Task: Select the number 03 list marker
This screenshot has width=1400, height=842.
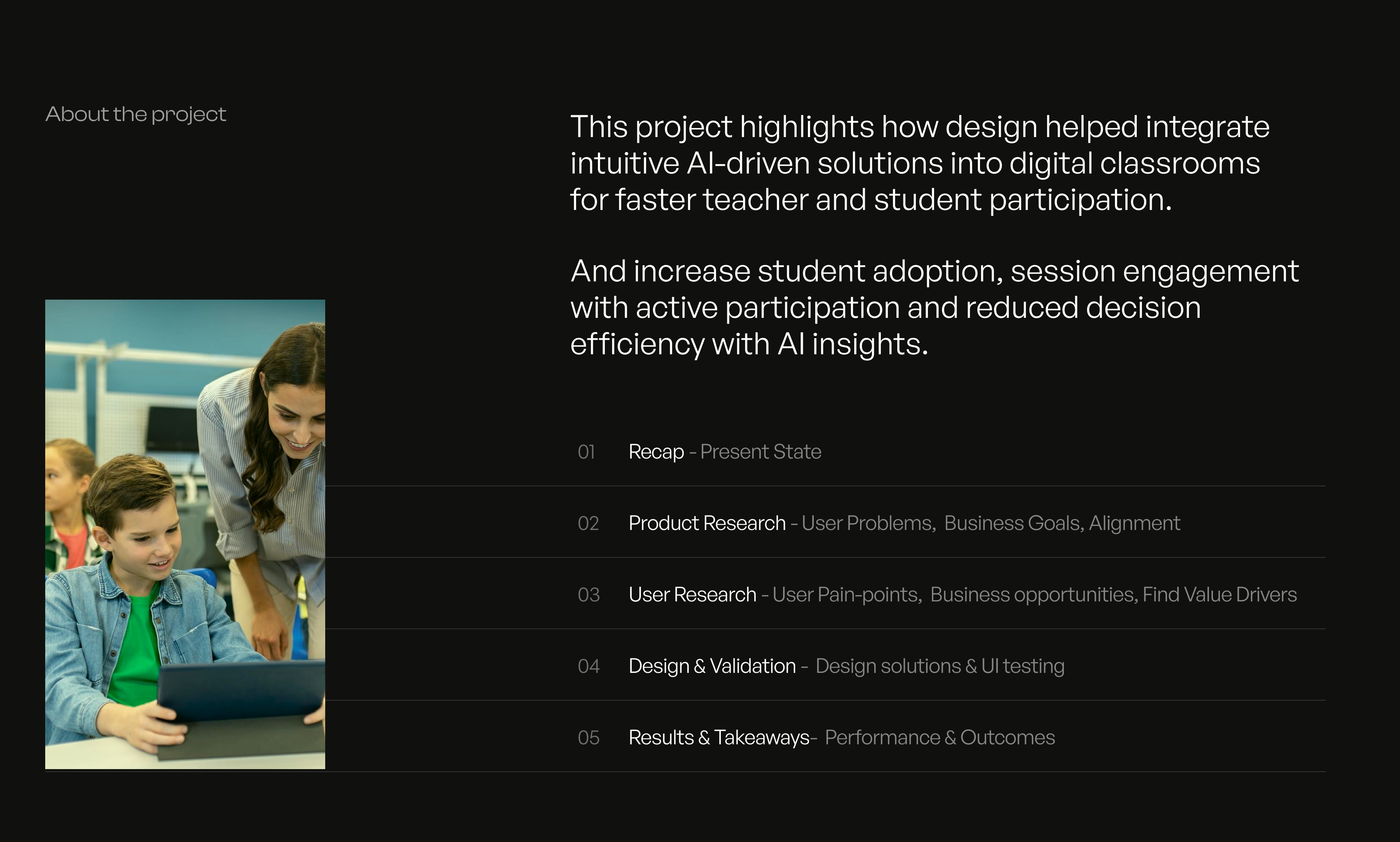Action: click(x=588, y=595)
